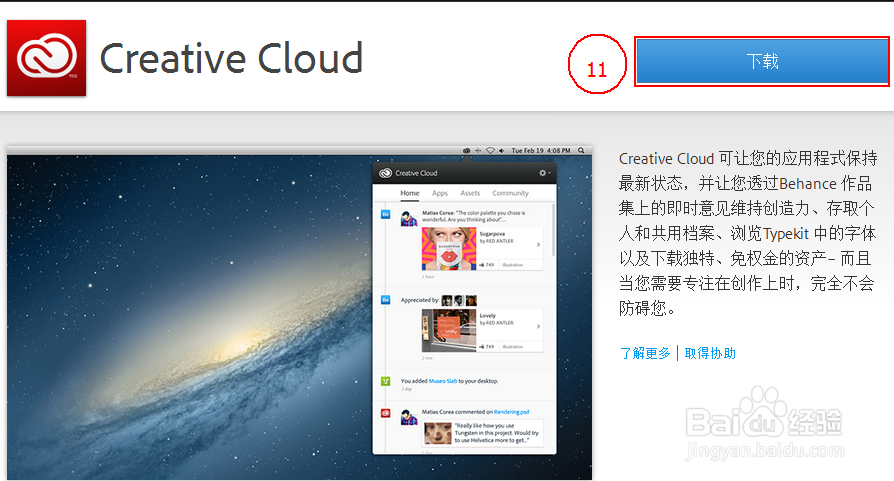894x481 pixels.
Task: Click the green Typekit icon beside Museo Slab entry
Action: pos(385,381)
